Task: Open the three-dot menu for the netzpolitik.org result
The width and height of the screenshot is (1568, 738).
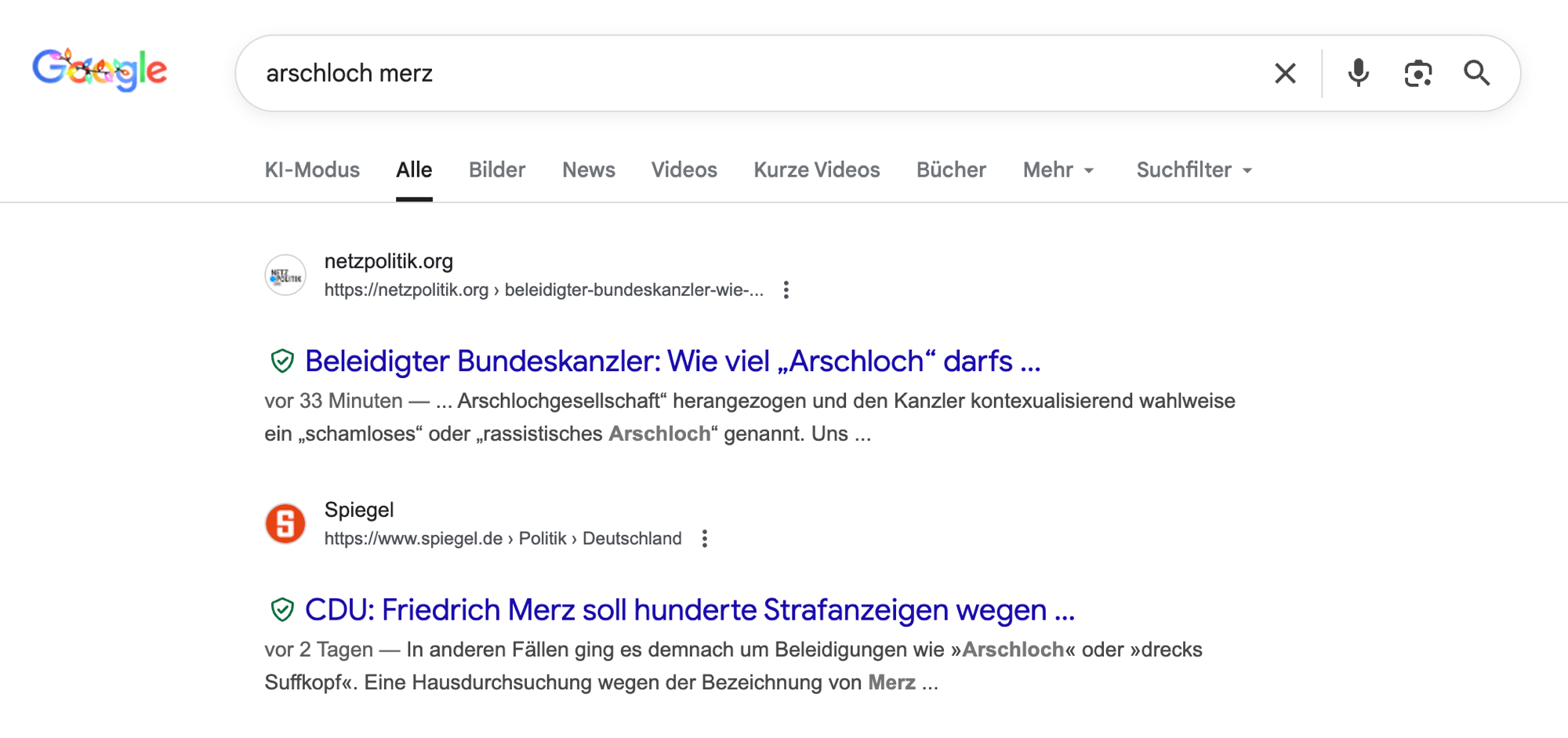Action: (786, 290)
